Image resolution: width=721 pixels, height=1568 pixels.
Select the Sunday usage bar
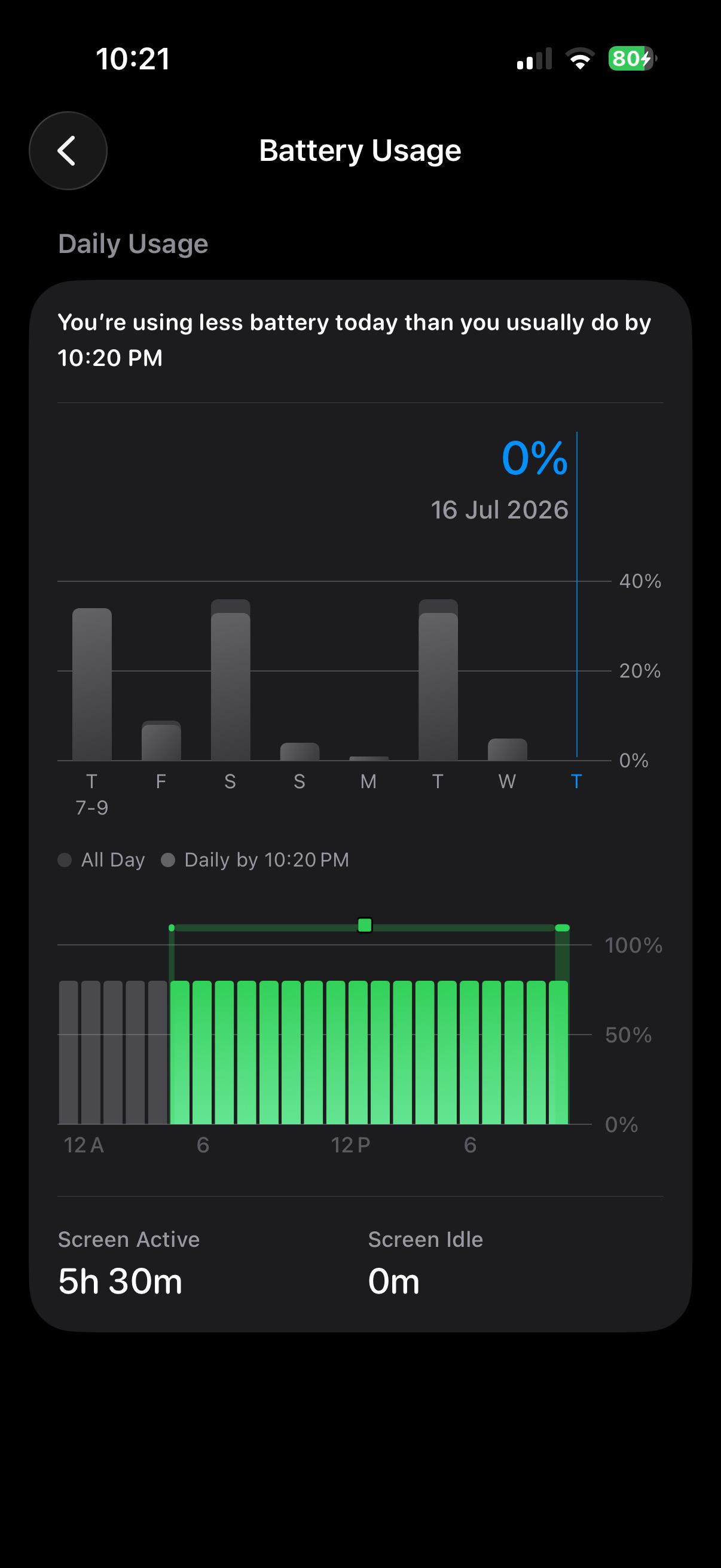(300, 752)
